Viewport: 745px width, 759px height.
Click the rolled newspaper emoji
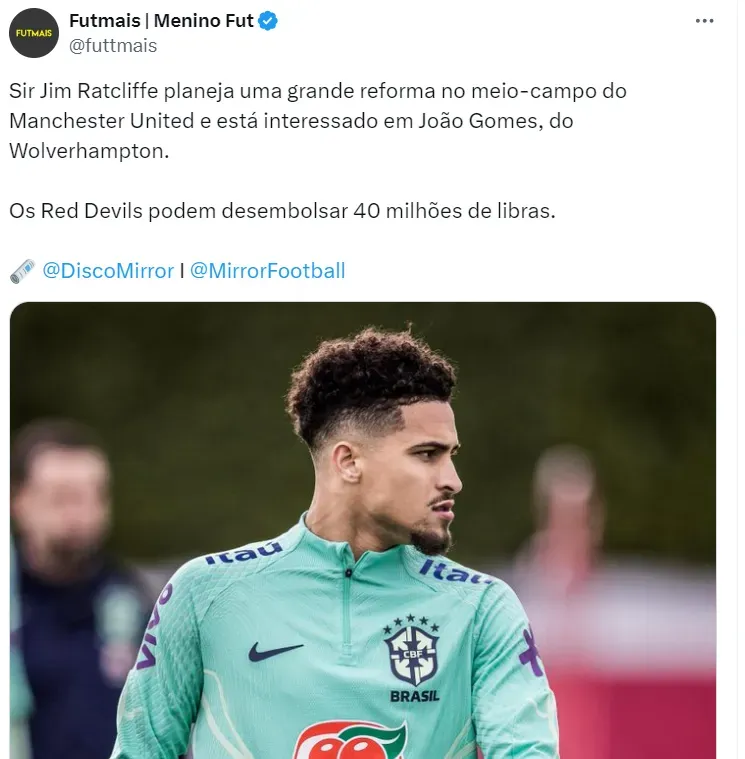[x=22, y=271]
